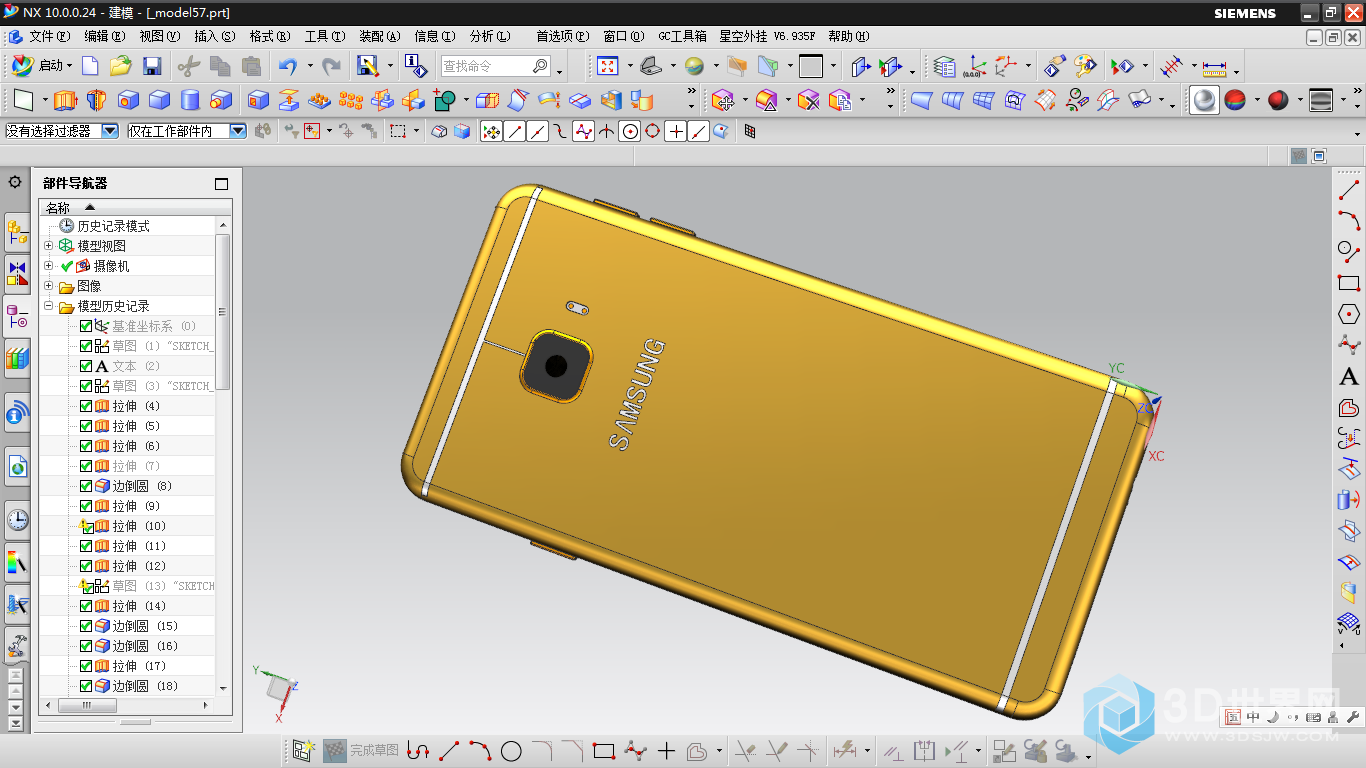Toggle the 边倒圆 (15) feature checkbox

(86, 626)
